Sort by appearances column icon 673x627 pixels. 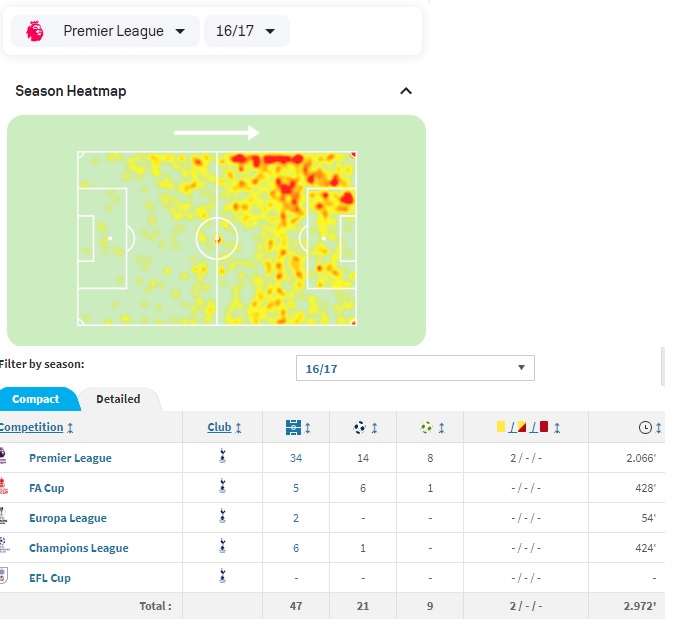293,427
